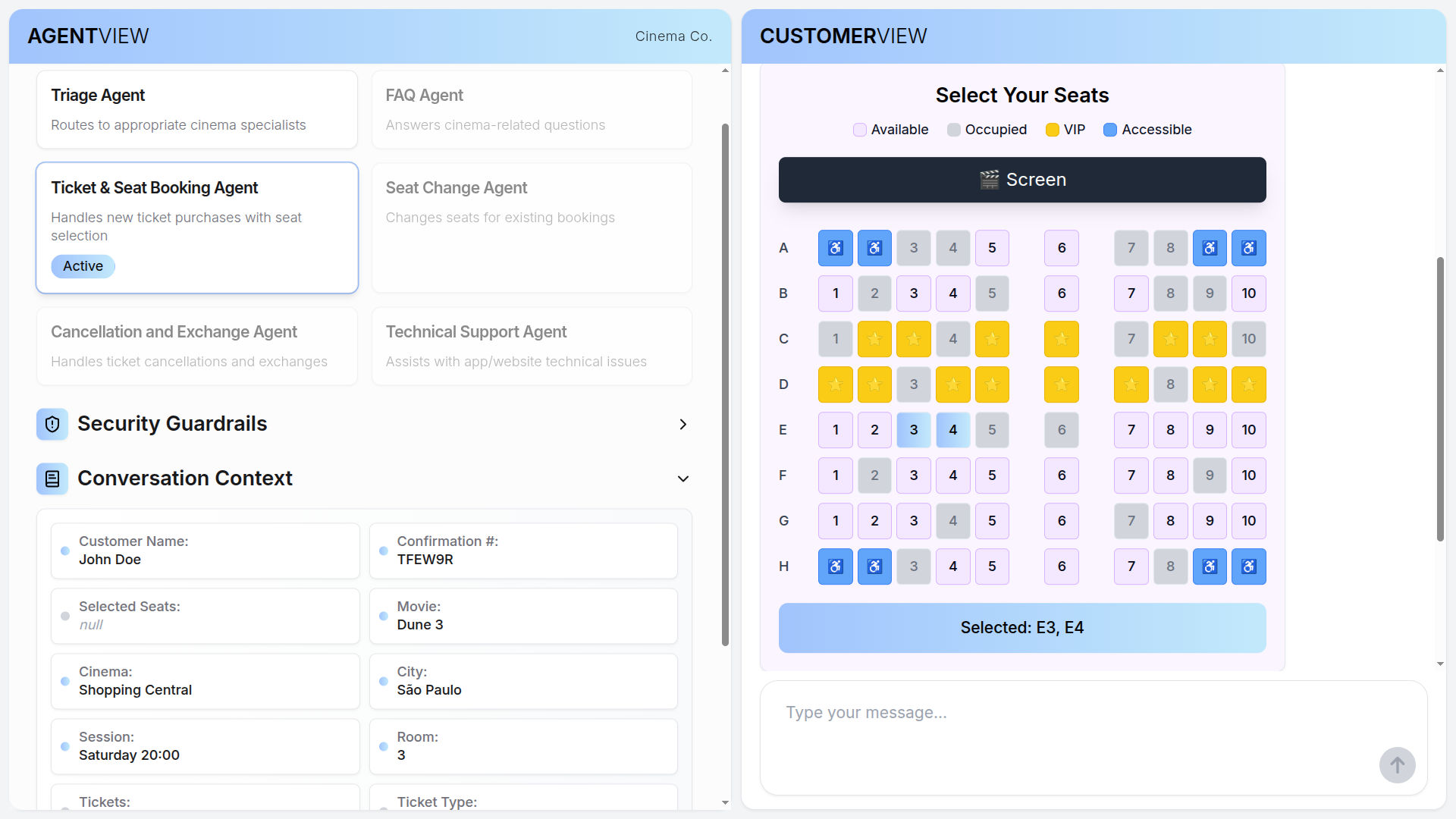Select VIP star seat D10

click(1248, 384)
